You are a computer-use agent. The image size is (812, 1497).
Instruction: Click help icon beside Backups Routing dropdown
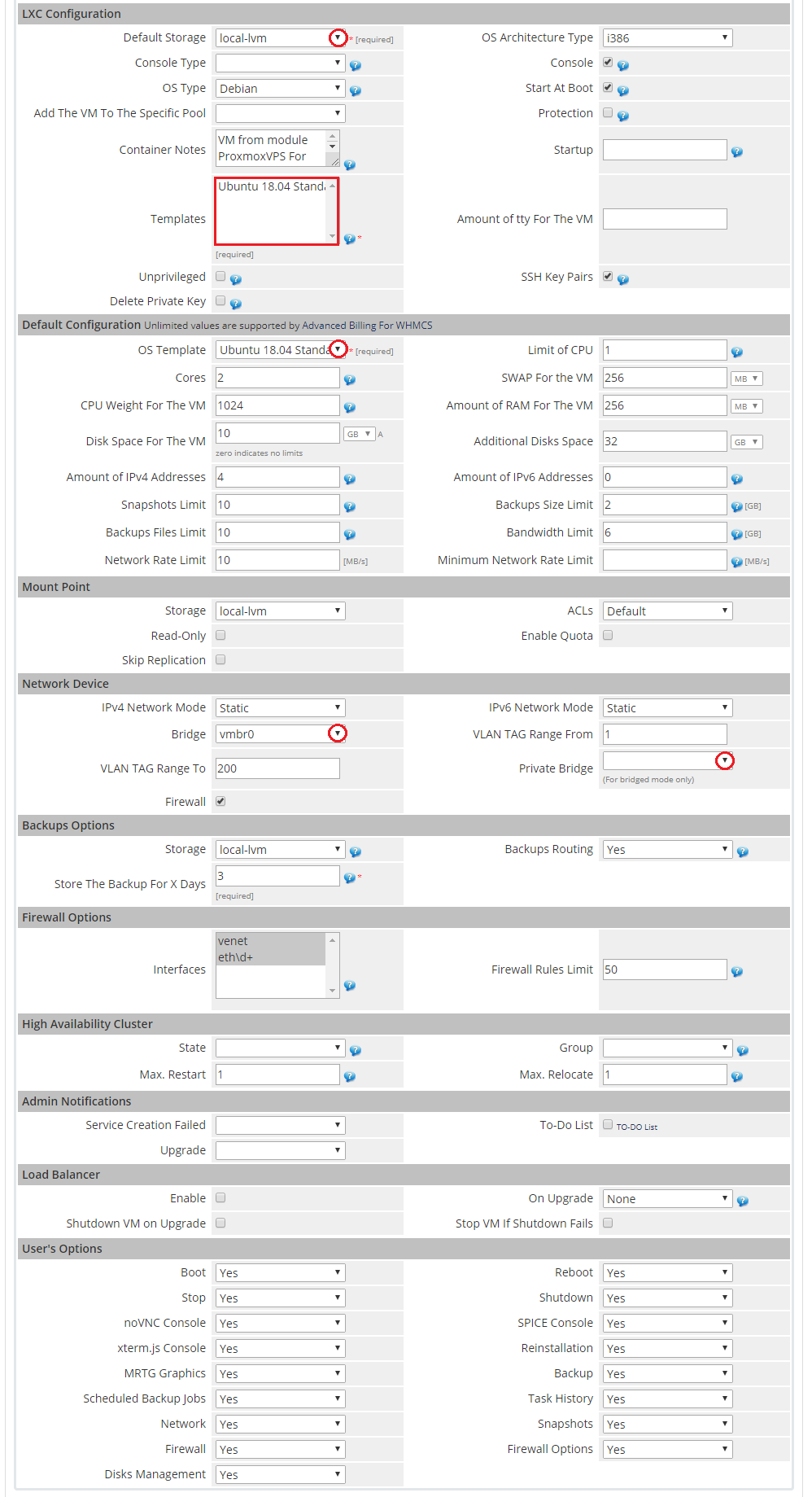pos(743,851)
